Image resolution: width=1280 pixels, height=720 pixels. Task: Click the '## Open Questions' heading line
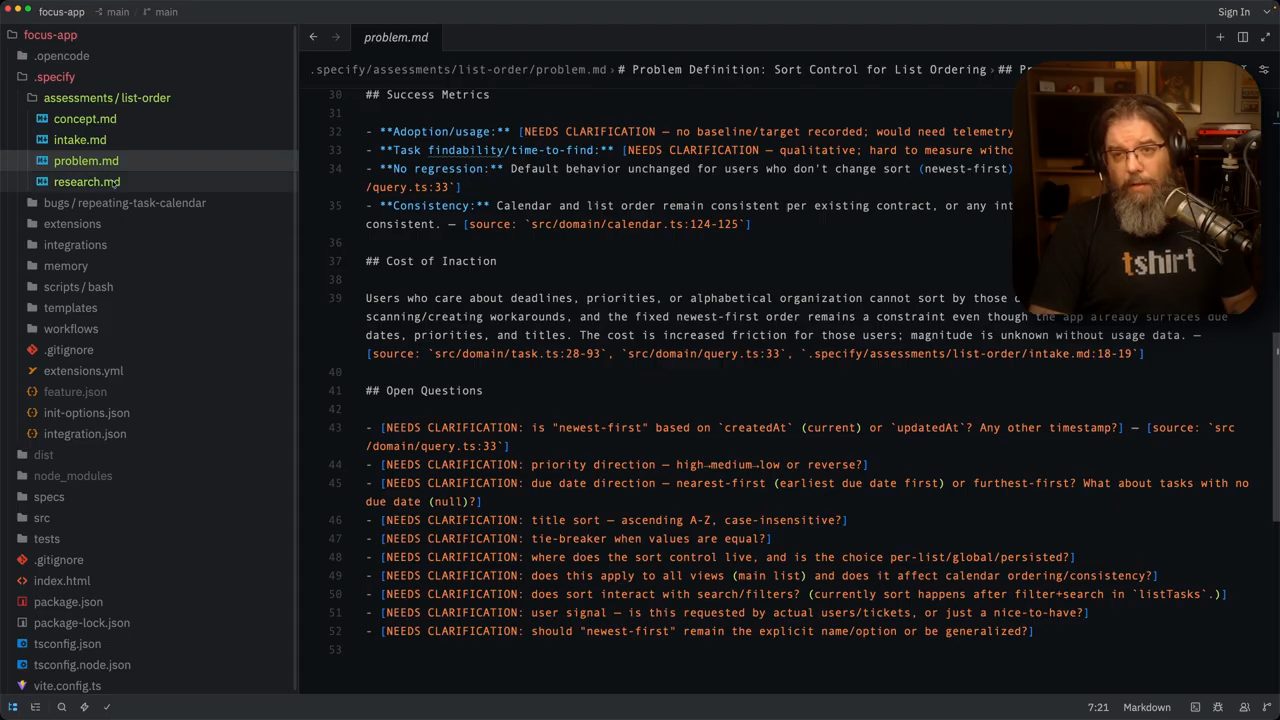pyautogui.click(x=424, y=391)
